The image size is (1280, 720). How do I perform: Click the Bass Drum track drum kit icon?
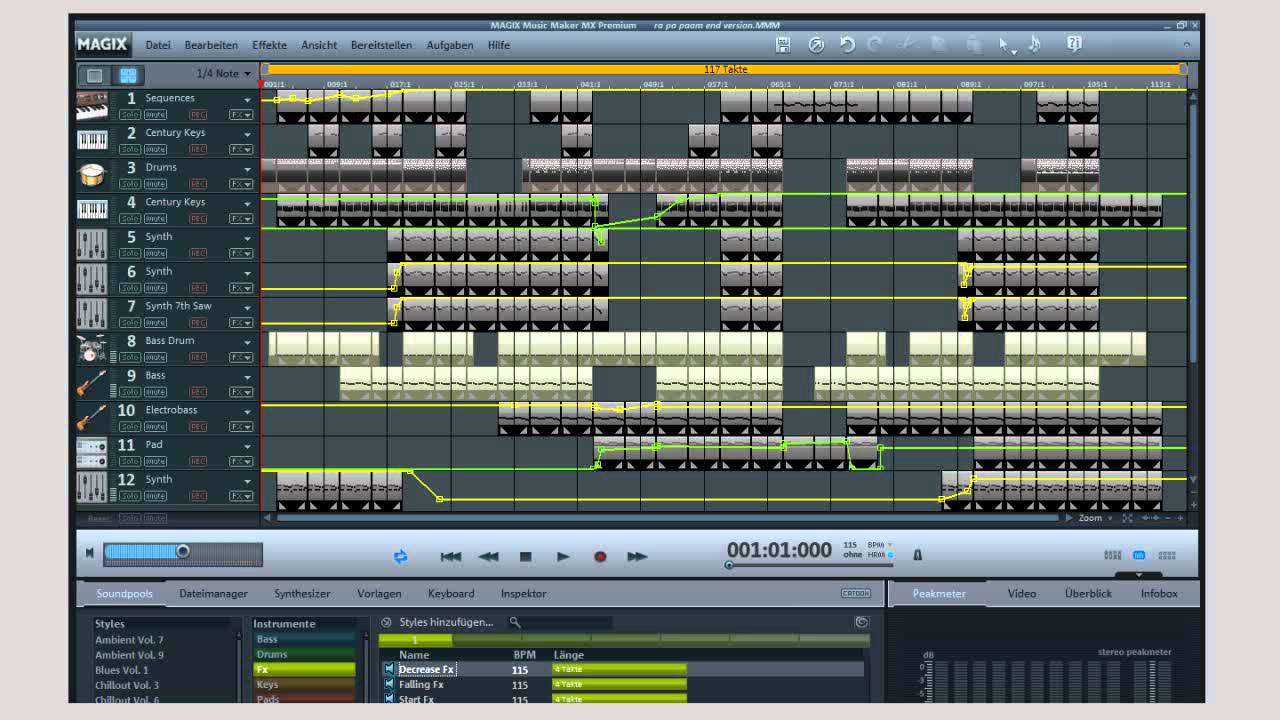[92, 349]
